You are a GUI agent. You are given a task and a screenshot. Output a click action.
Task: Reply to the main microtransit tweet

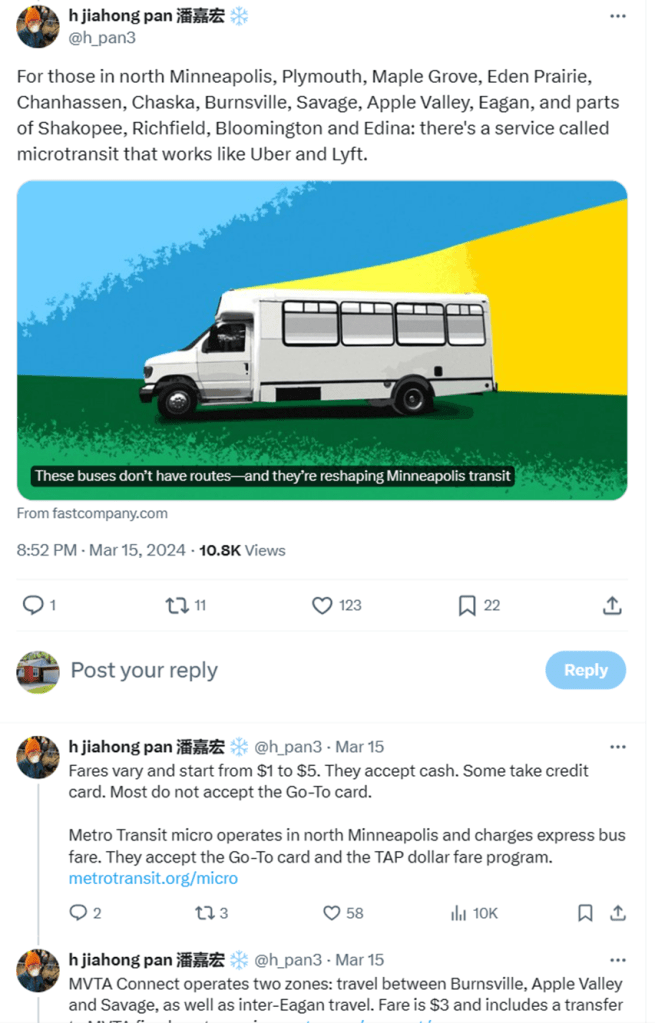(x=33, y=605)
